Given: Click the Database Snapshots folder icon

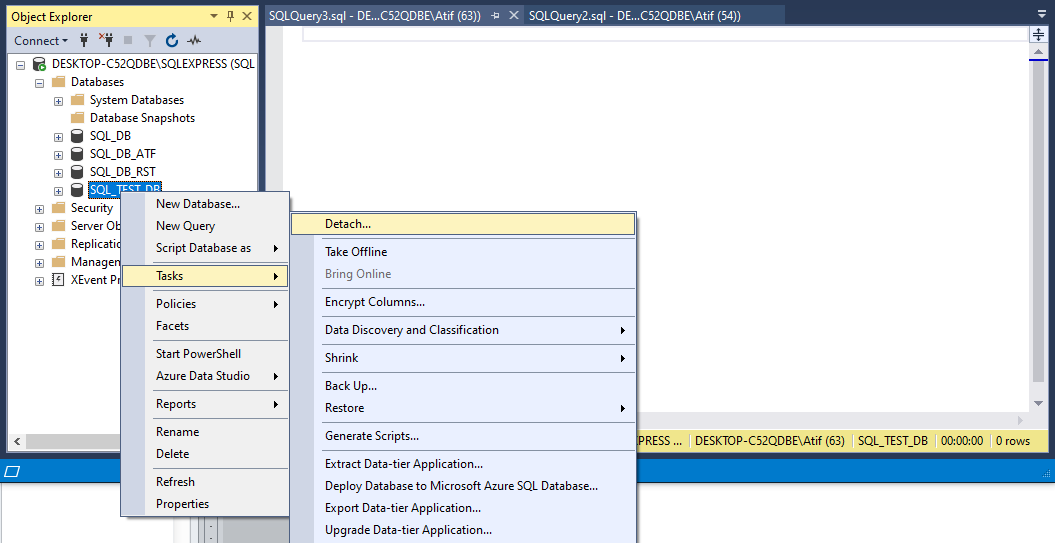Looking at the screenshot, I should click(x=78, y=118).
